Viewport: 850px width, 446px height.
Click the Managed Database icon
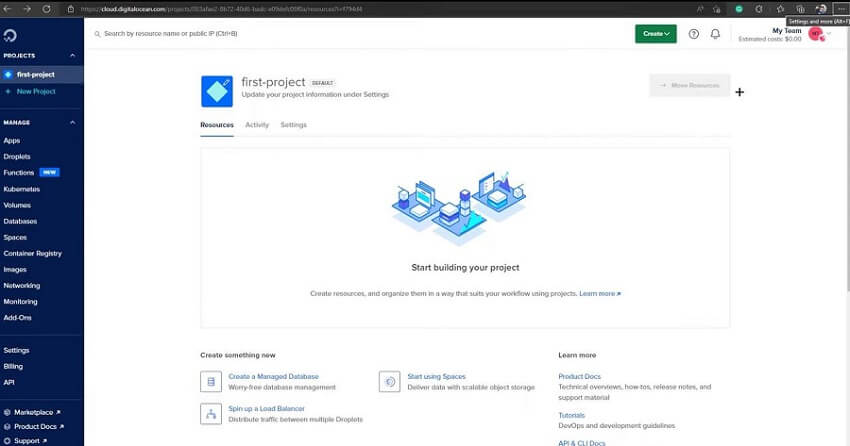point(211,381)
